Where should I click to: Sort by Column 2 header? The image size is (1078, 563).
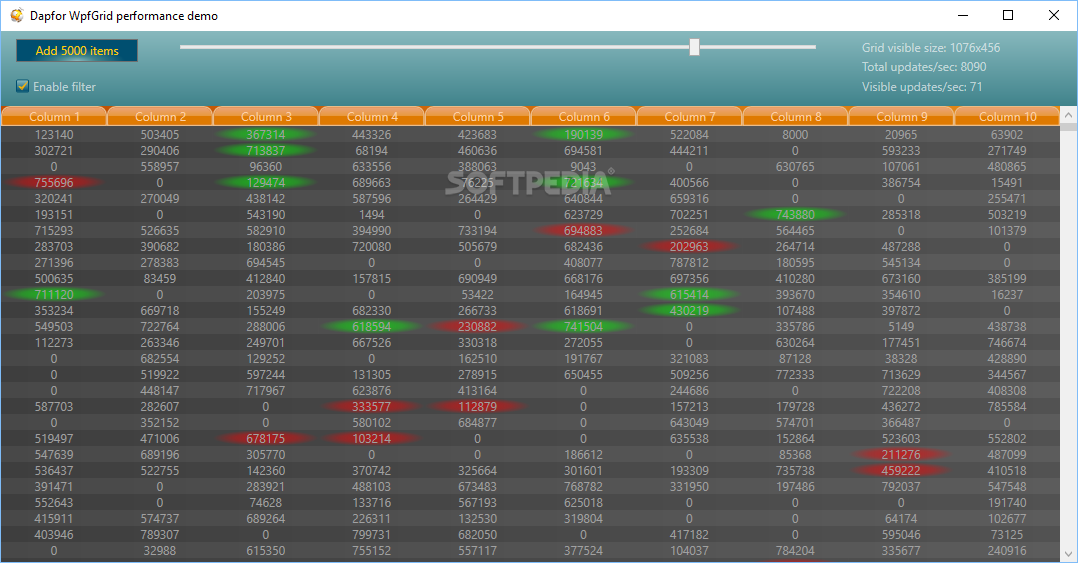(x=160, y=117)
